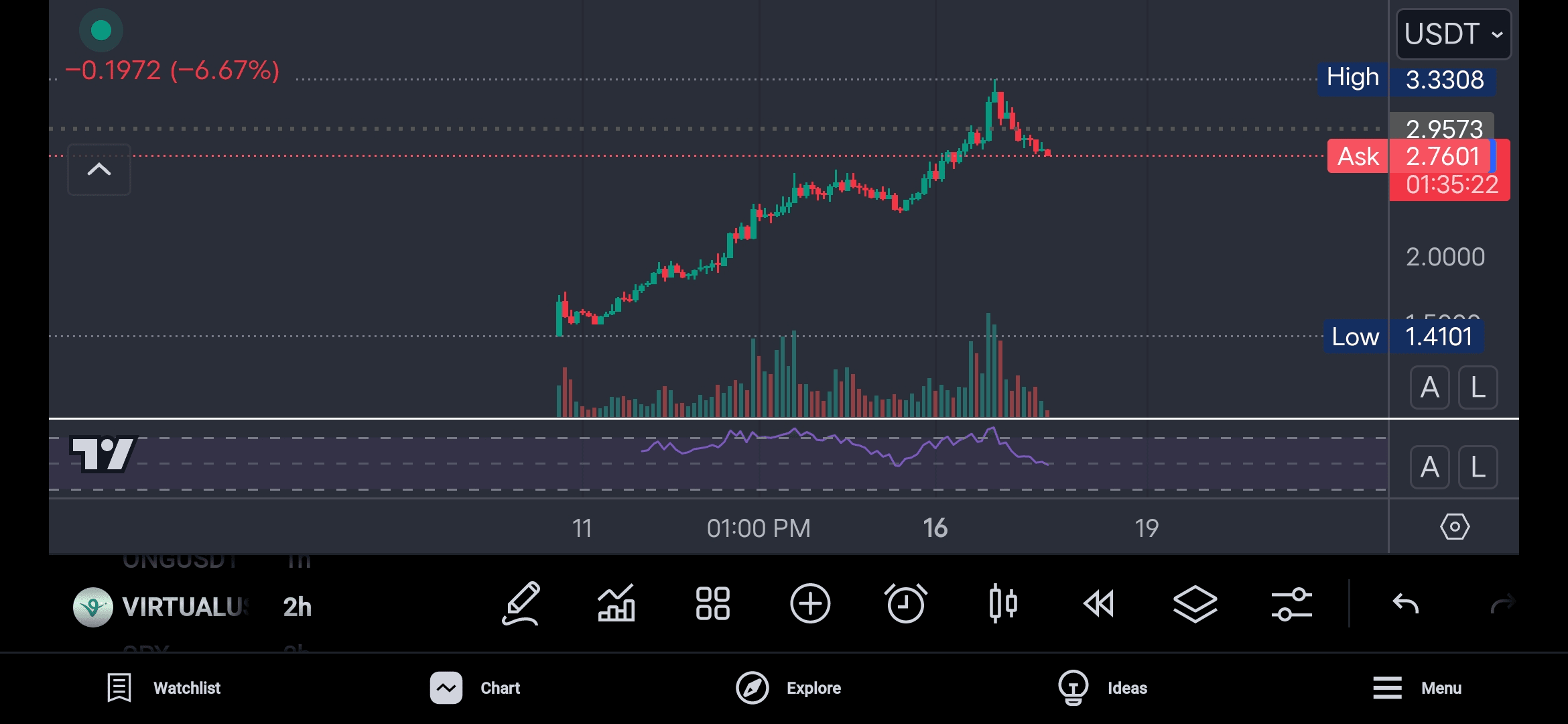Open the Ideas tab
Image resolution: width=1568 pixels, height=724 pixels.
[1103, 688]
